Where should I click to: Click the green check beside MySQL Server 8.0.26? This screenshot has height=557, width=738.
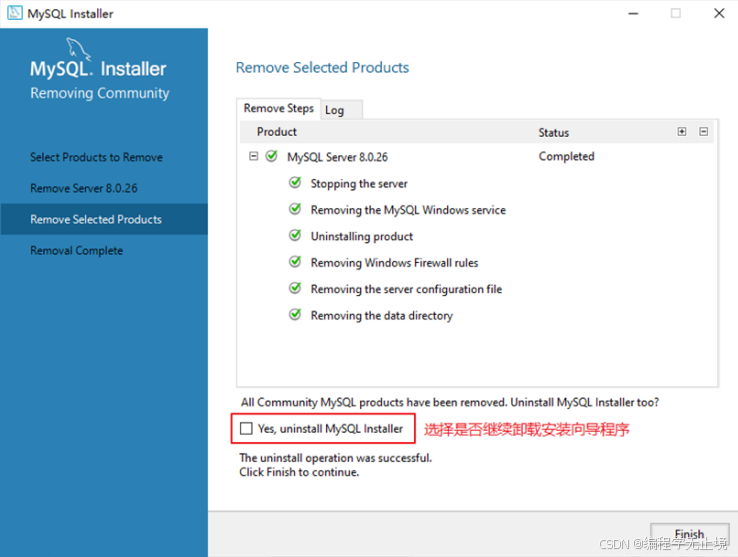click(x=272, y=156)
